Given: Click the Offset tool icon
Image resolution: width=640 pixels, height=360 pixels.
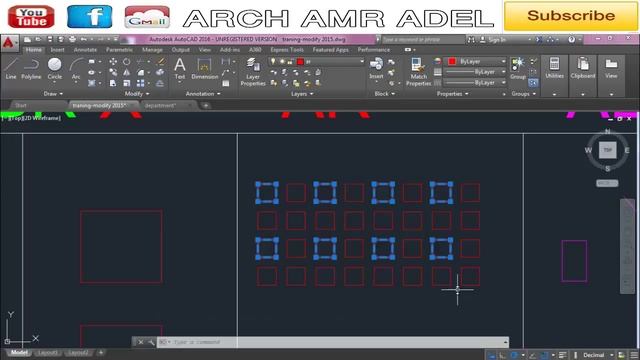Looking at the screenshot, I should [x=160, y=83].
